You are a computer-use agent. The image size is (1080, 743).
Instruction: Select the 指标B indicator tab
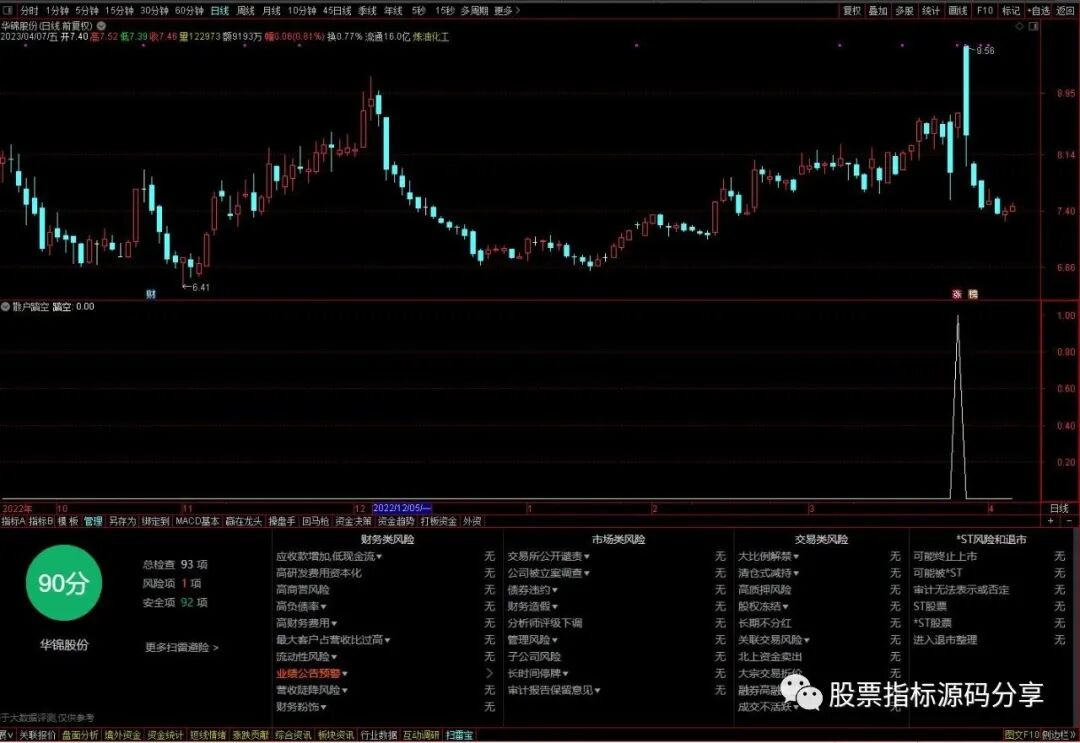point(41,521)
